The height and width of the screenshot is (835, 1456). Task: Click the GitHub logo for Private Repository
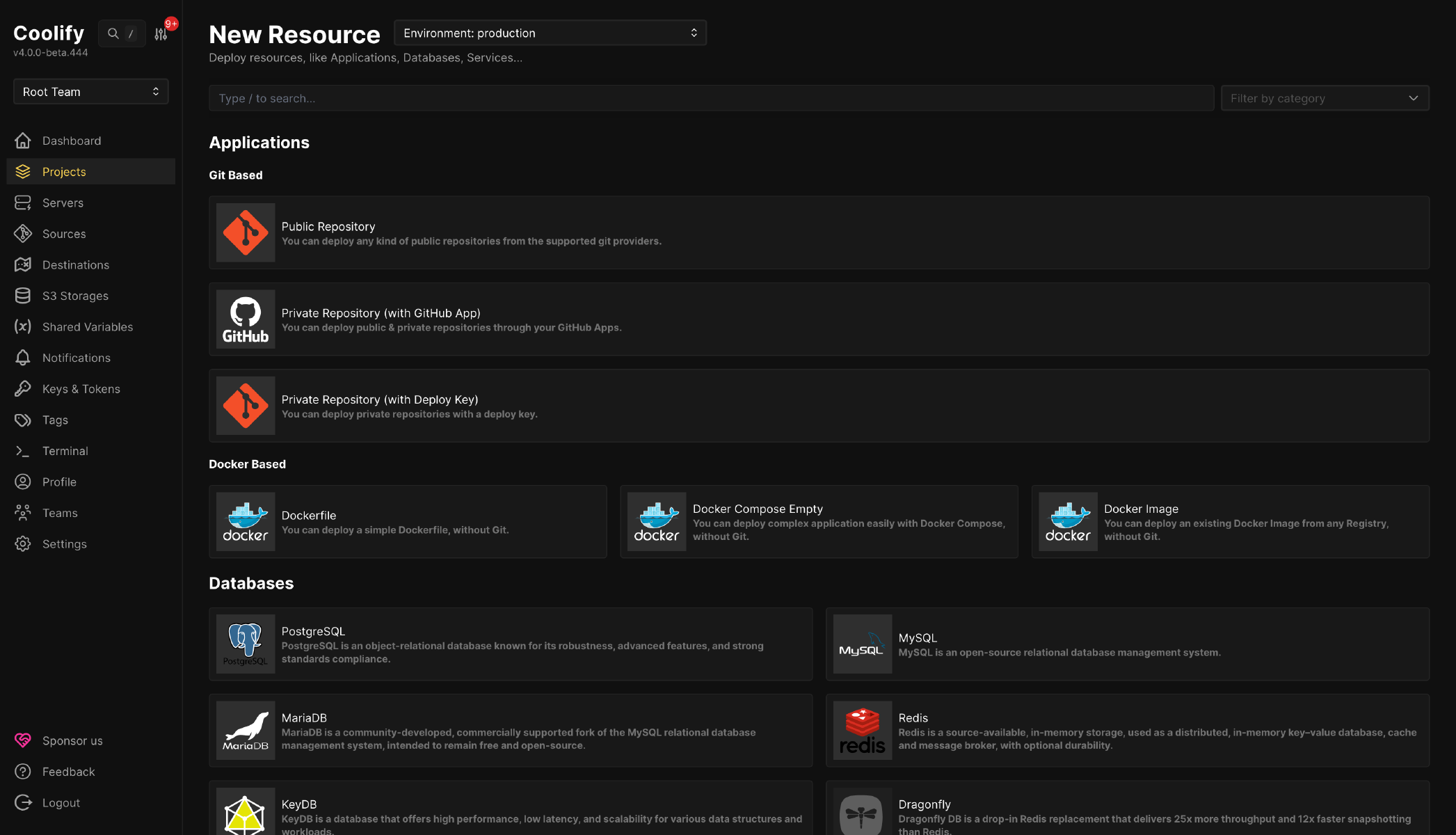245,319
